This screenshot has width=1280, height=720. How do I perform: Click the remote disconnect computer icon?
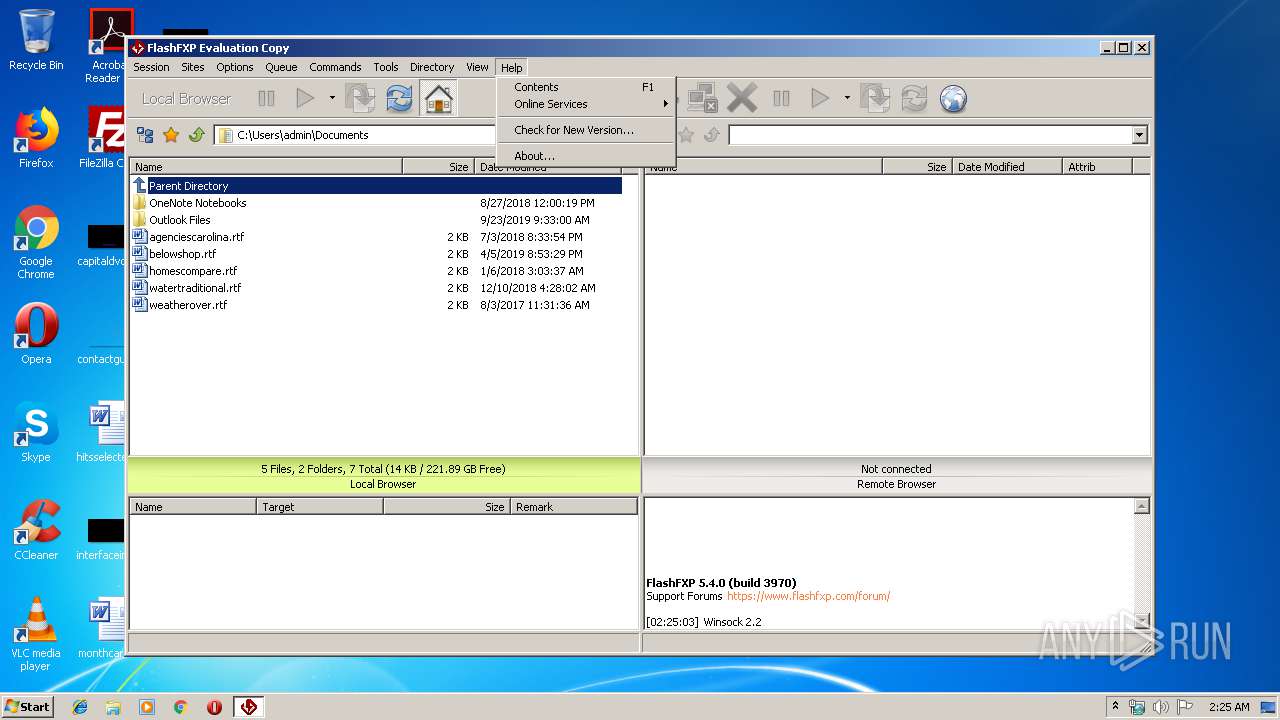(x=703, y=98)
